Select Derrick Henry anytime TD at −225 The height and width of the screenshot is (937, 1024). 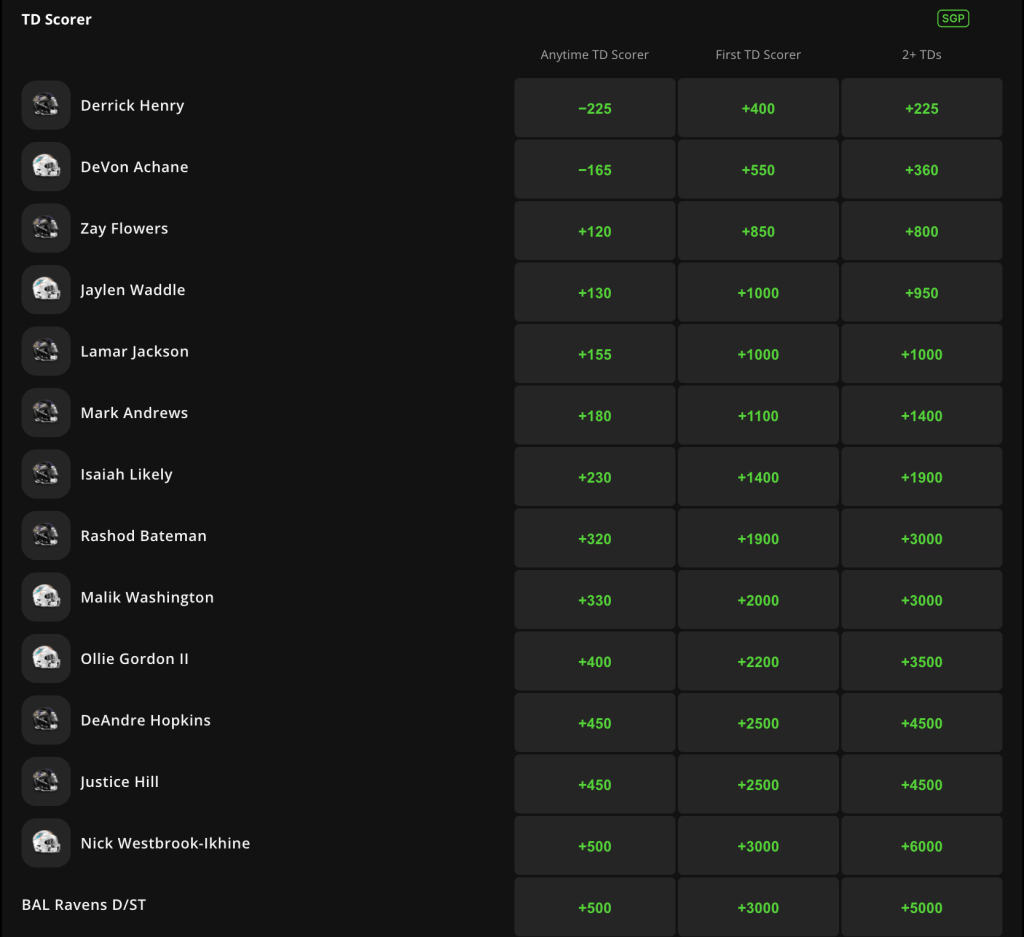point(595,108)
